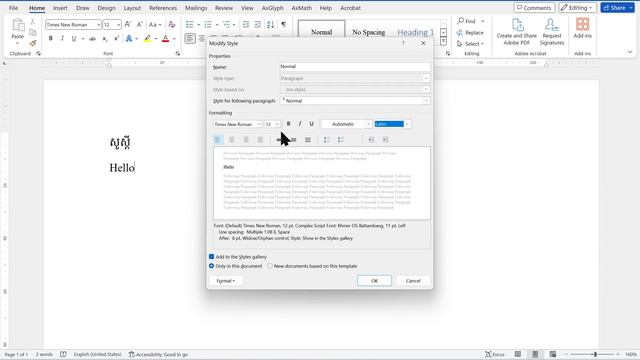Select New documents based on this template
Viewport: 640px width, 360px height.
(x=270, y=266)
